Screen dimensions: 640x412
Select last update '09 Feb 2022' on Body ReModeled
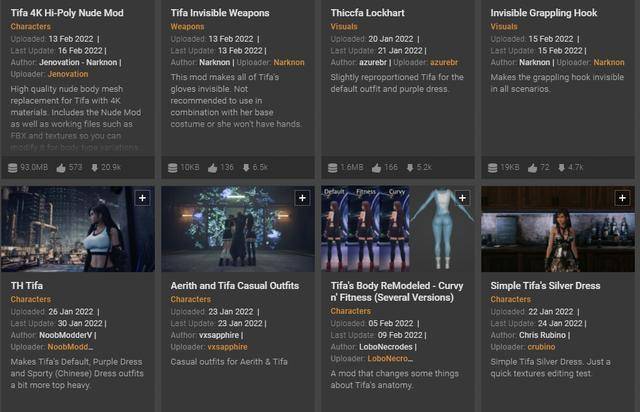pyautogui.click(x=400, y=335)
